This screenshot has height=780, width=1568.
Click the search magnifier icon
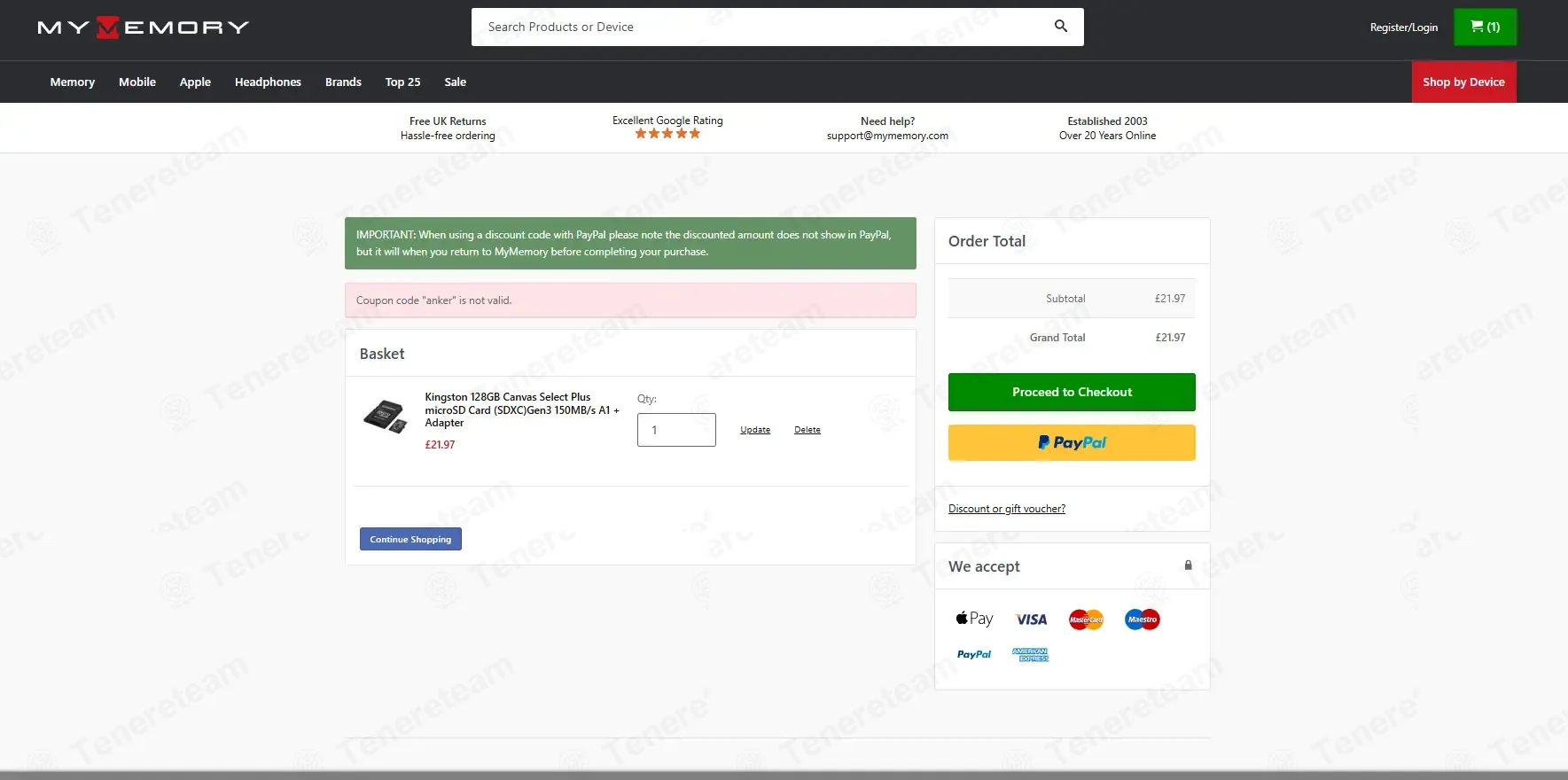(x=1061, y=27)
